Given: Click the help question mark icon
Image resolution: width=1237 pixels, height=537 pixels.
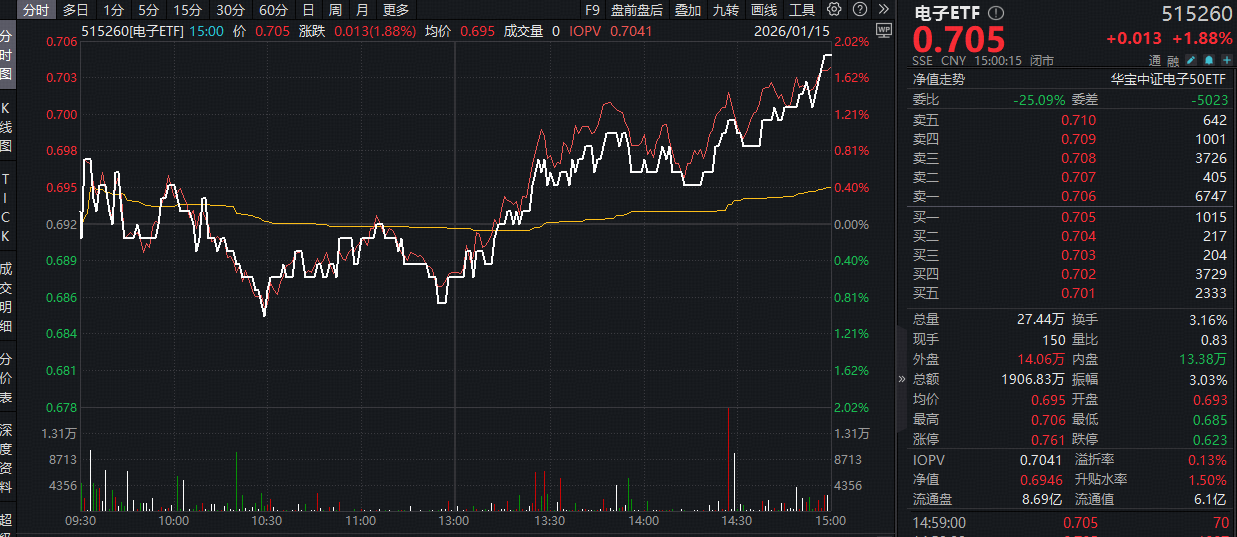Looking at the screenshot, I should [x=858, y=10].
